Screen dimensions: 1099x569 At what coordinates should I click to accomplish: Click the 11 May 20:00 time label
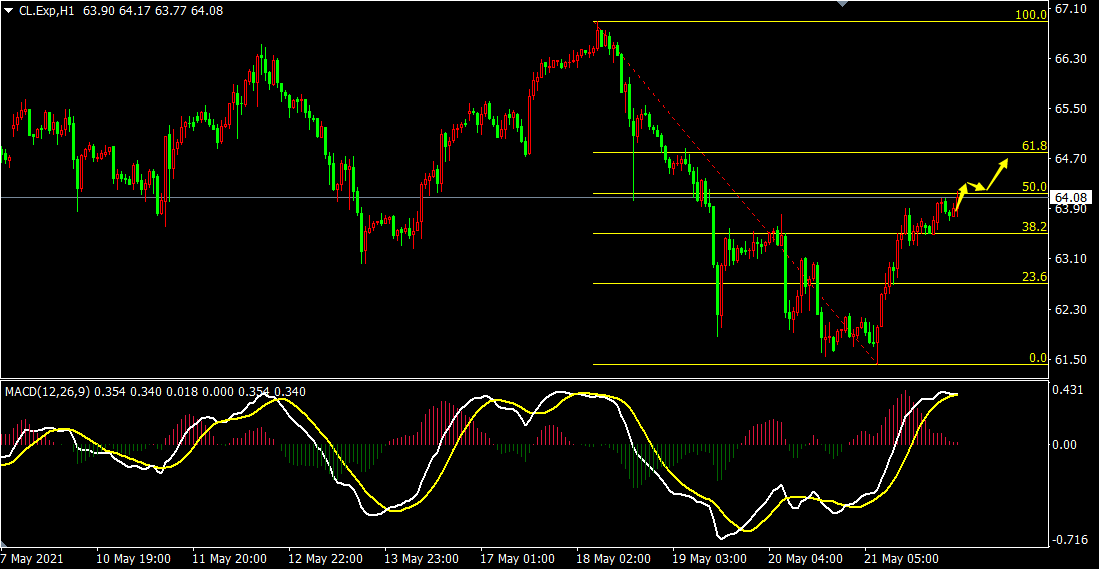[x=229, y=558]
